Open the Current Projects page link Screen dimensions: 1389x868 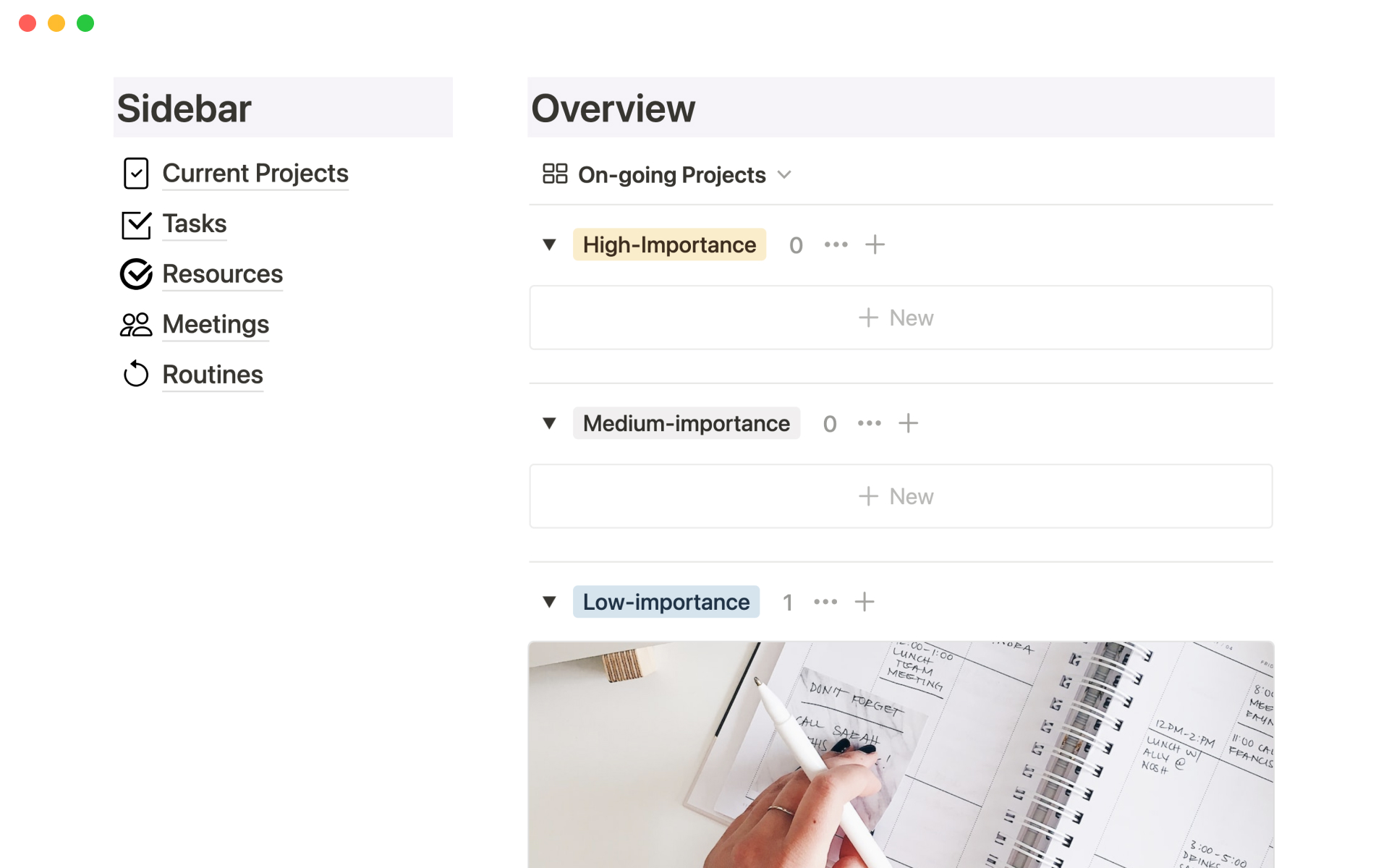click(255, 174)
